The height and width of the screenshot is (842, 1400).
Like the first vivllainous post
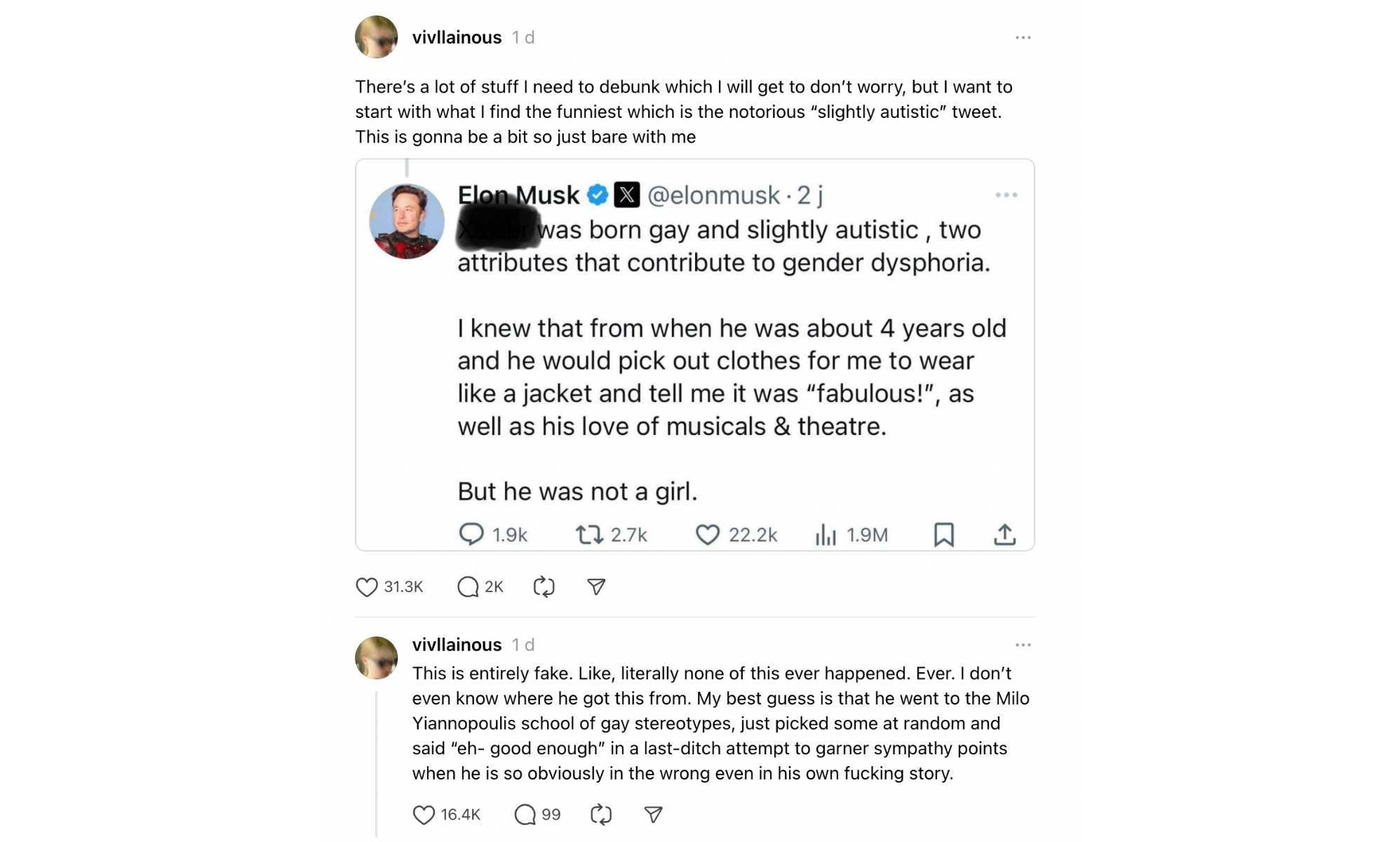[366, 587]
